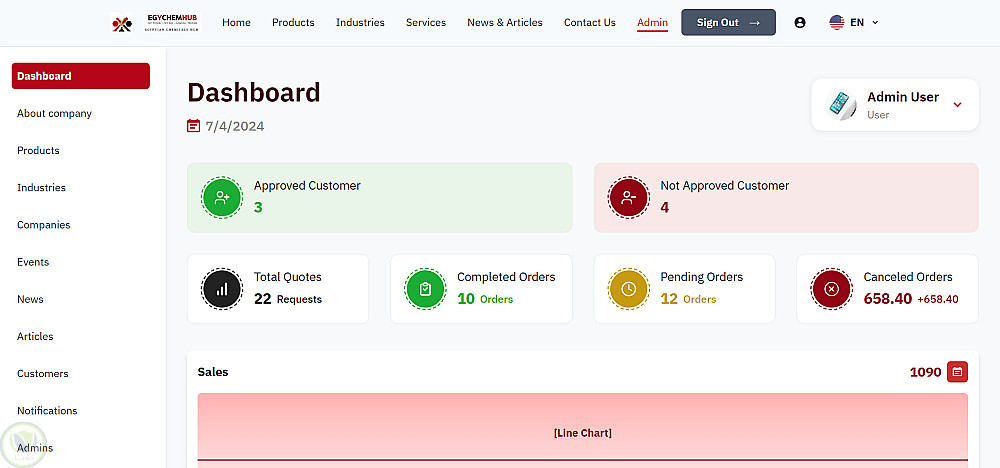Open Articles in the sidebar
The width and height of the screenshot is (1000, 468).
pyautogui.click(x=35, y=336)
